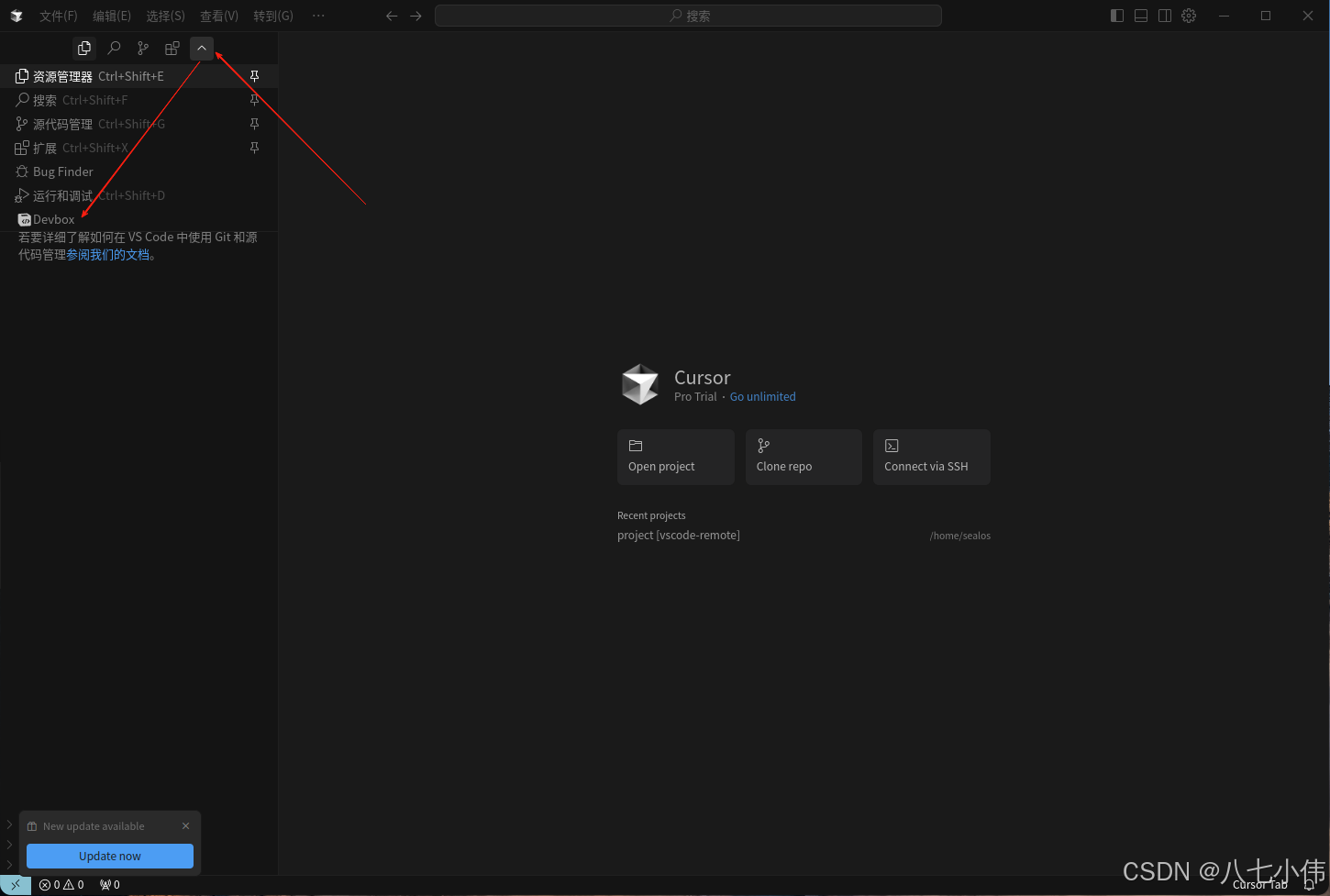This screenshot has width=1330, height=896.
Task: Toggle the pin for 源代码管理 row
Action: [255, 124]
